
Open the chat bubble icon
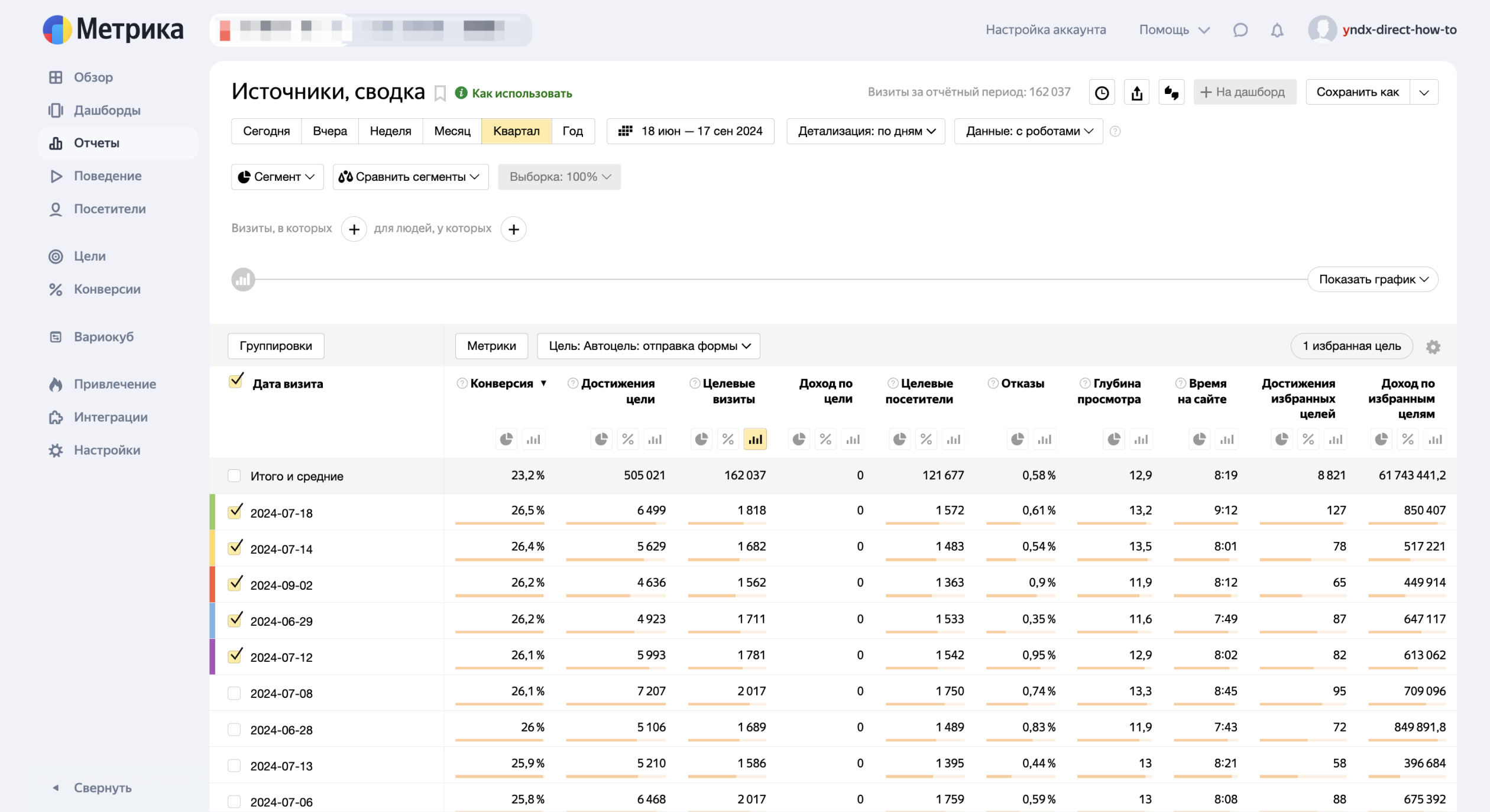[x=1240, y=30]
